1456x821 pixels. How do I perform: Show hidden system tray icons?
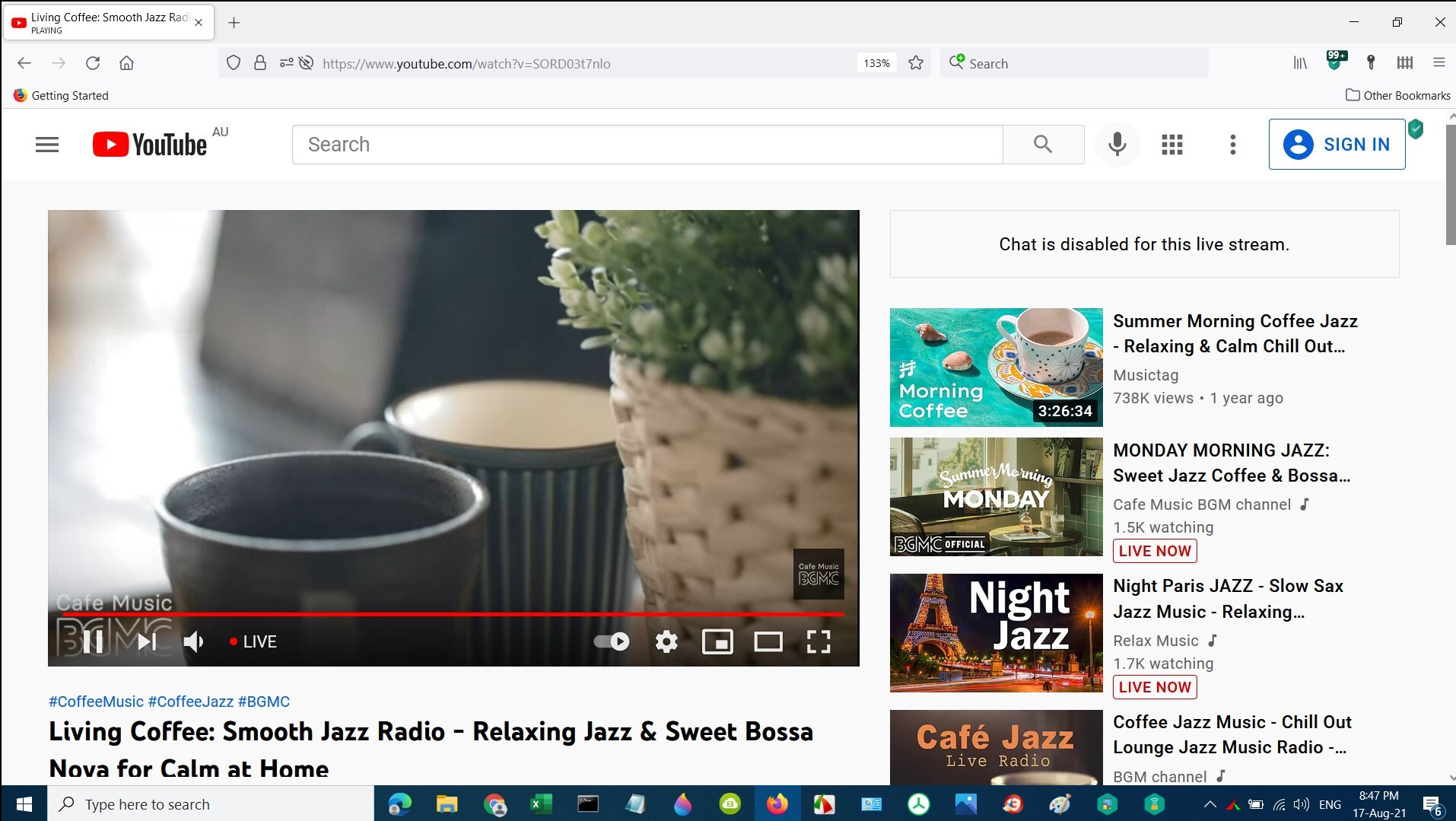1210,804
